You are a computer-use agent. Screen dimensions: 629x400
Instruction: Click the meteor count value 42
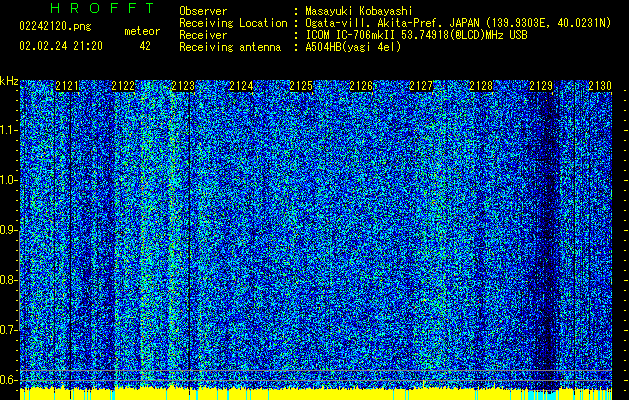(x=145, y=46)
